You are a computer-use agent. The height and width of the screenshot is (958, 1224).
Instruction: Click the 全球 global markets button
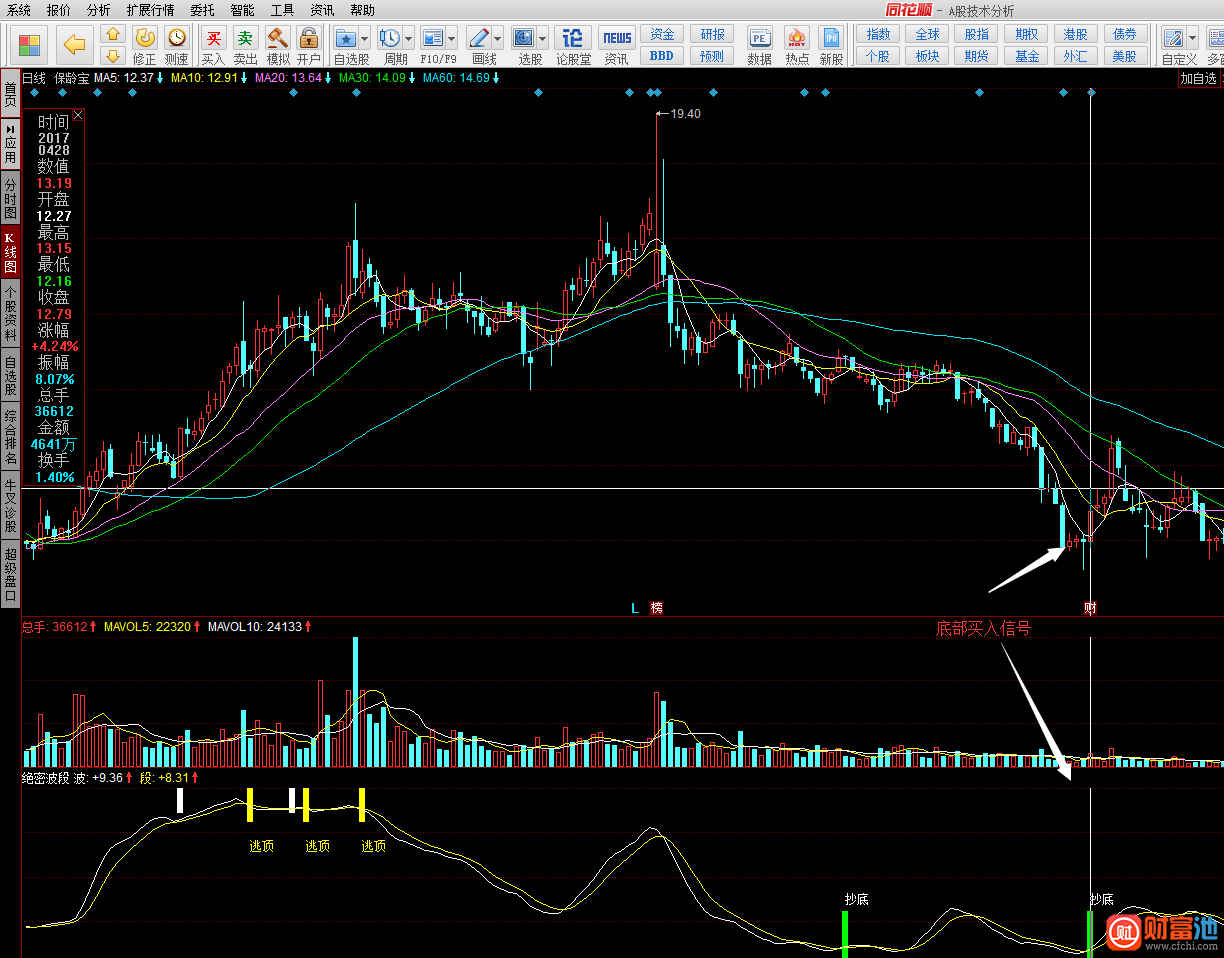click(x=927, y=35)
